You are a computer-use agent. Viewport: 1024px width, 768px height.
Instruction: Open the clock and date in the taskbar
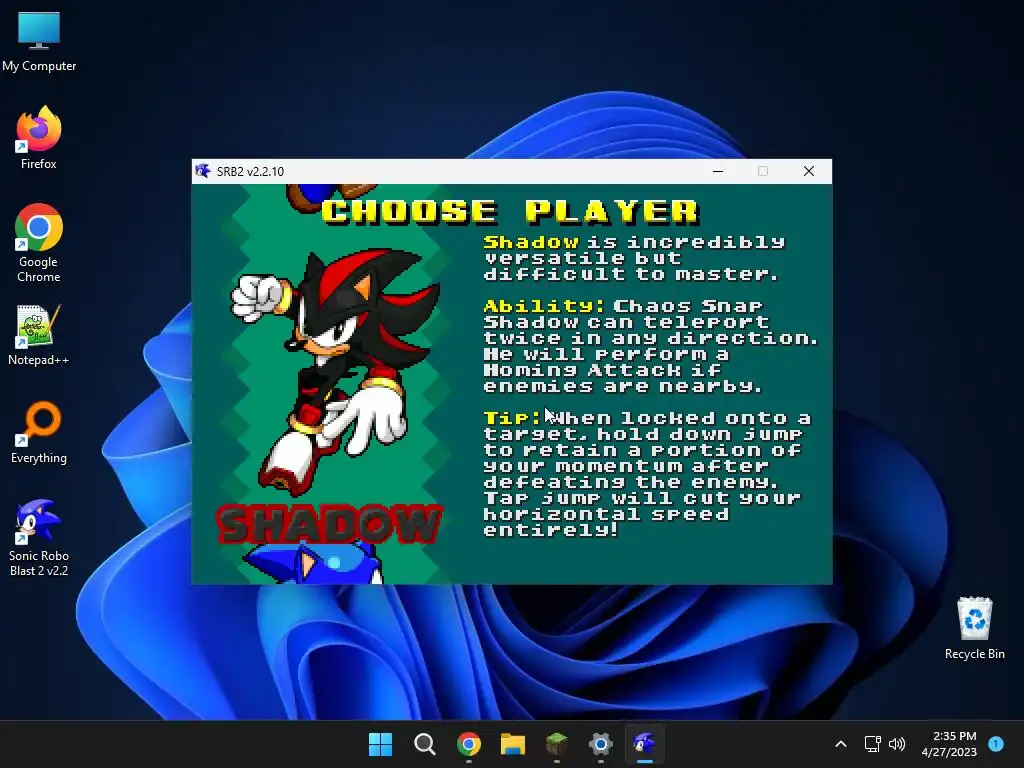point(949,744)
